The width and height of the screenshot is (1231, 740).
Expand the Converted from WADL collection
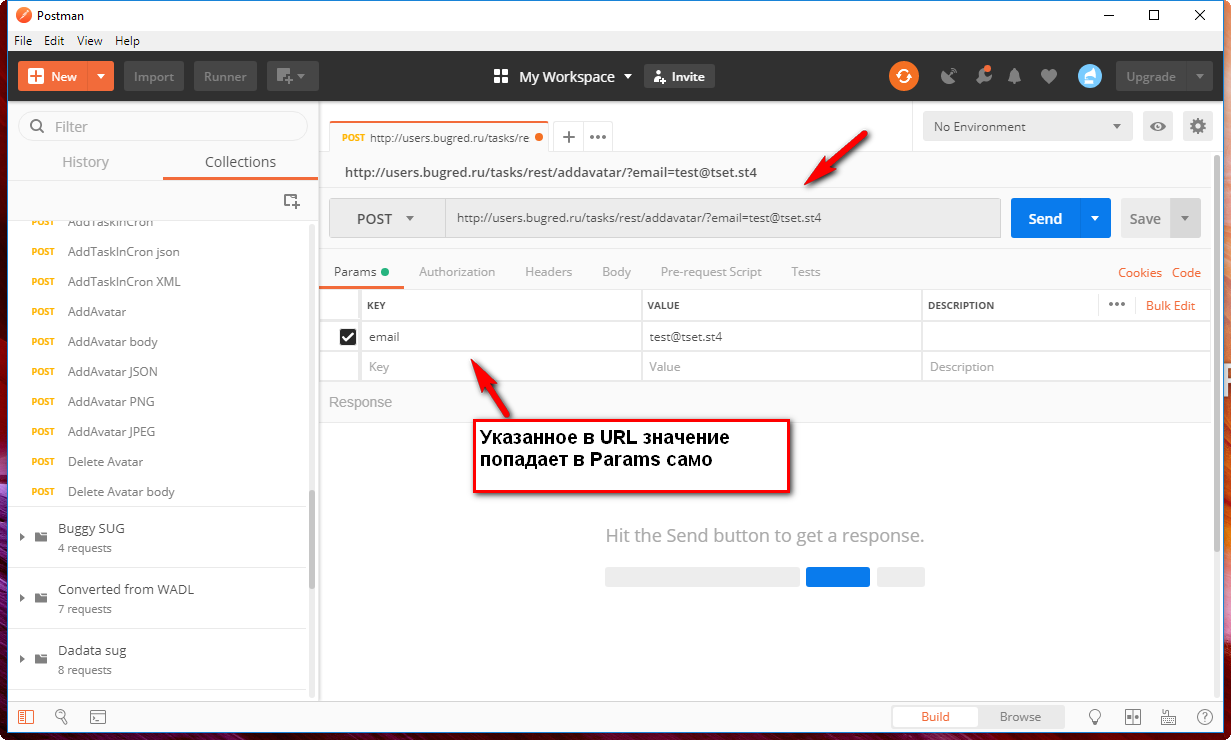(x=22, y=598)
